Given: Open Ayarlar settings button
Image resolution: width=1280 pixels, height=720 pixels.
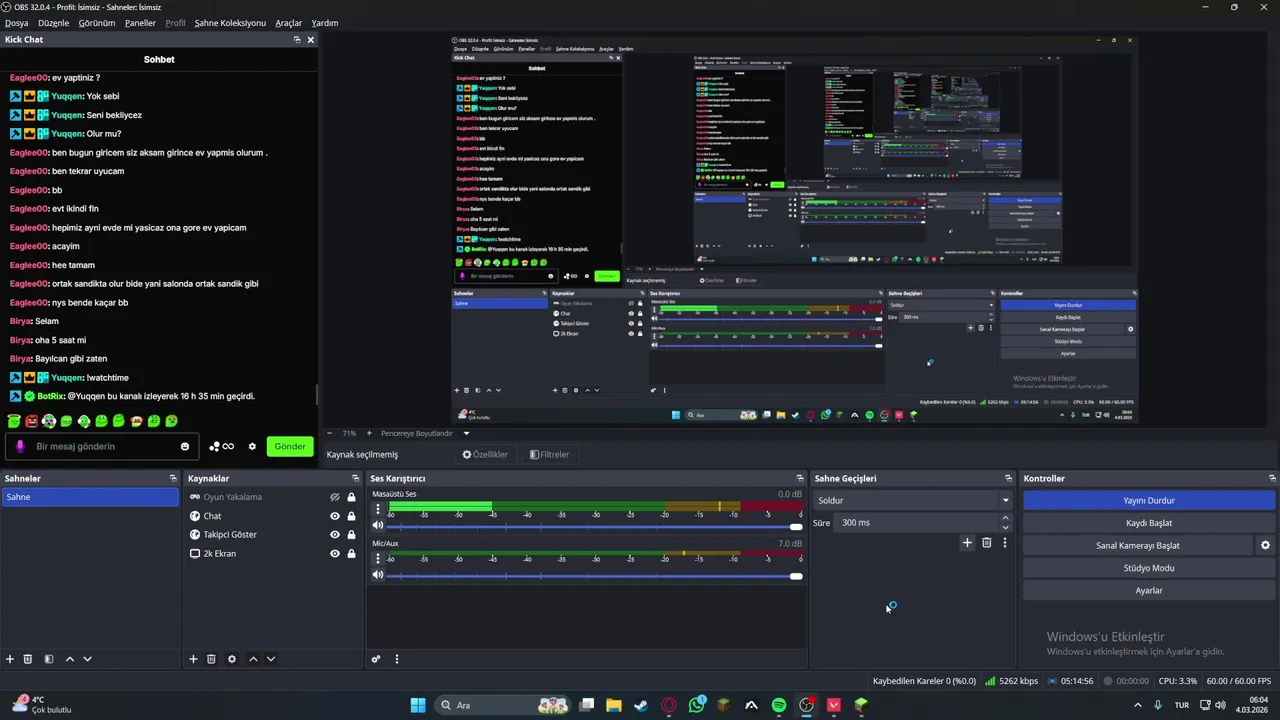Looking at the screenshot, I should tap(1149, 591).
